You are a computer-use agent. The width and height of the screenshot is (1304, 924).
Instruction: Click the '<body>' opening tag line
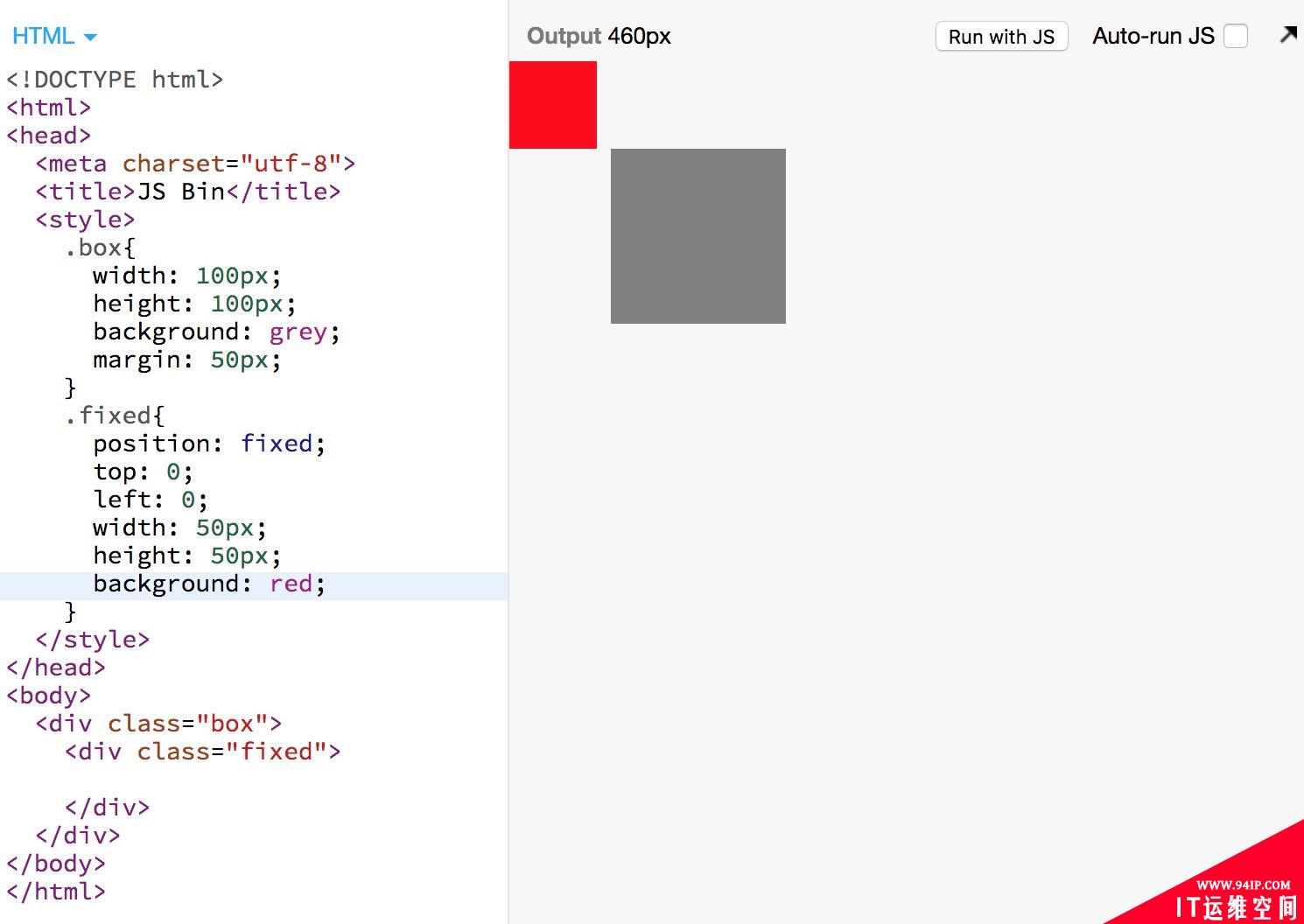coord(49,696)
